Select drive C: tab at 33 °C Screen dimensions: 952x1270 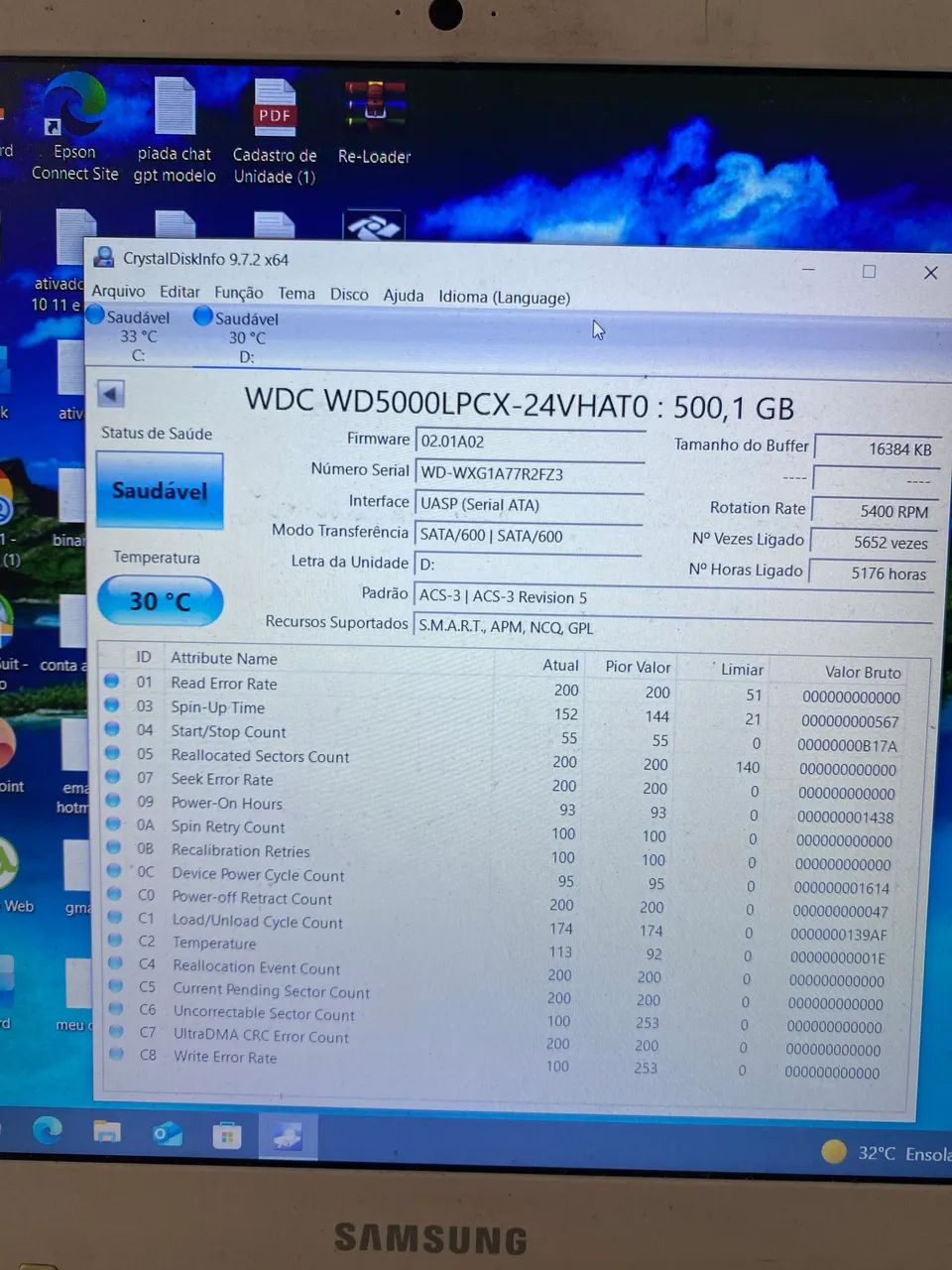pyautogui.click(x=130, y=335)
